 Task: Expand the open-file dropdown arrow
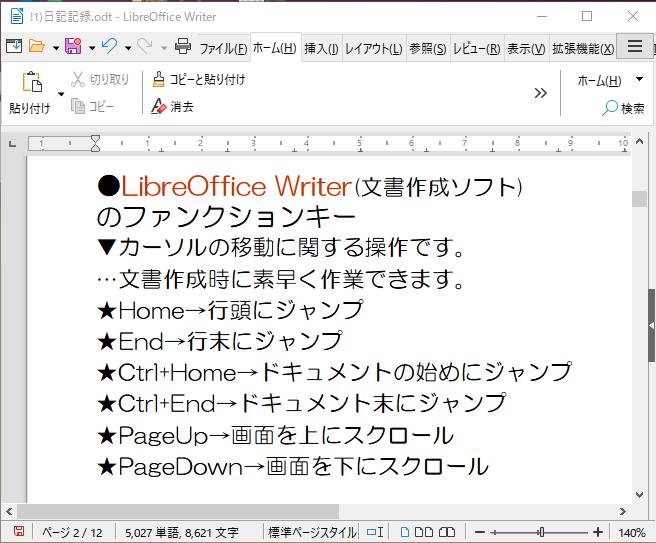(56, 48)
